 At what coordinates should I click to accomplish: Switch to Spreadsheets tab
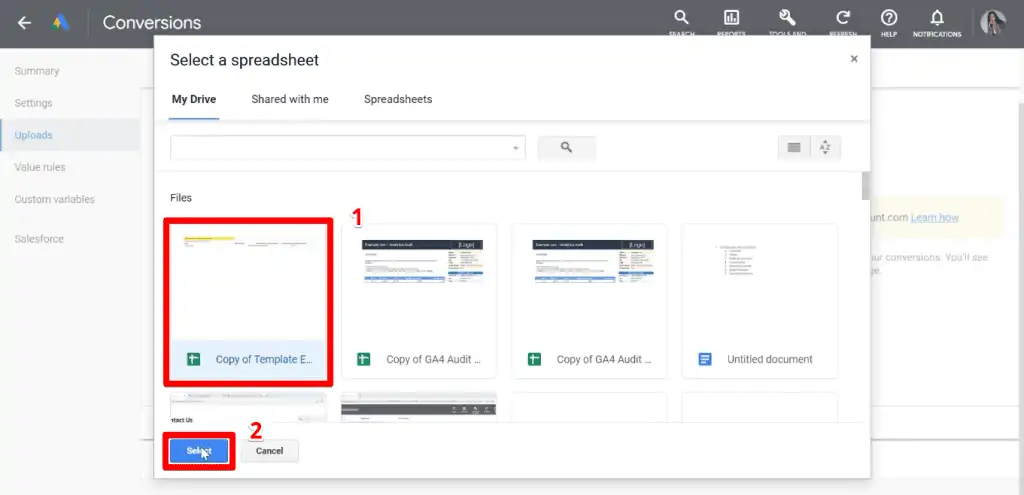click(x=398, y=99)
